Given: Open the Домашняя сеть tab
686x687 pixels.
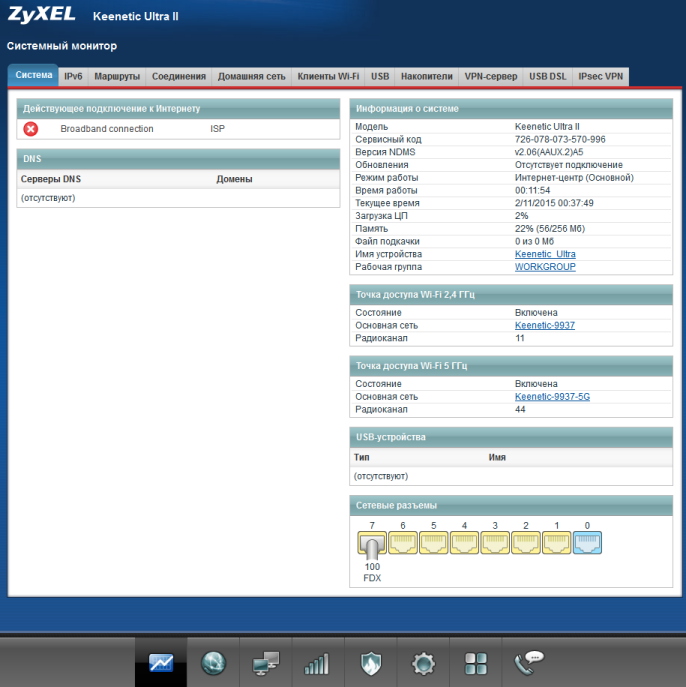Looking at the screenshot, I should [x=251, y=76].
